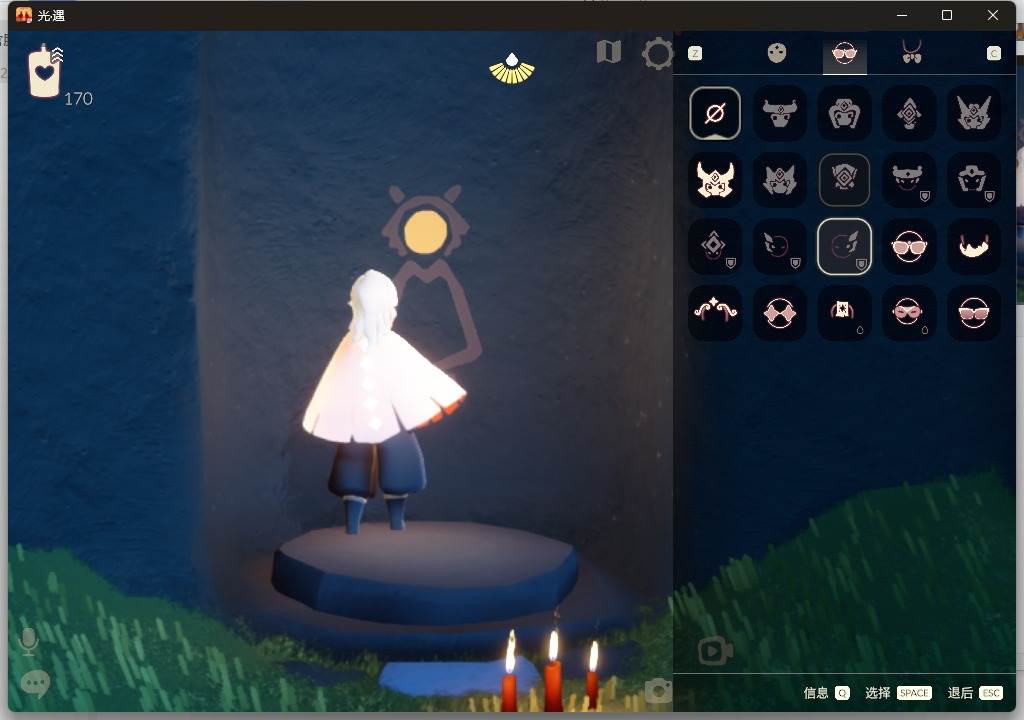
Task: Switch to the necklace and bowtie tab
Action: pos(911,53)
